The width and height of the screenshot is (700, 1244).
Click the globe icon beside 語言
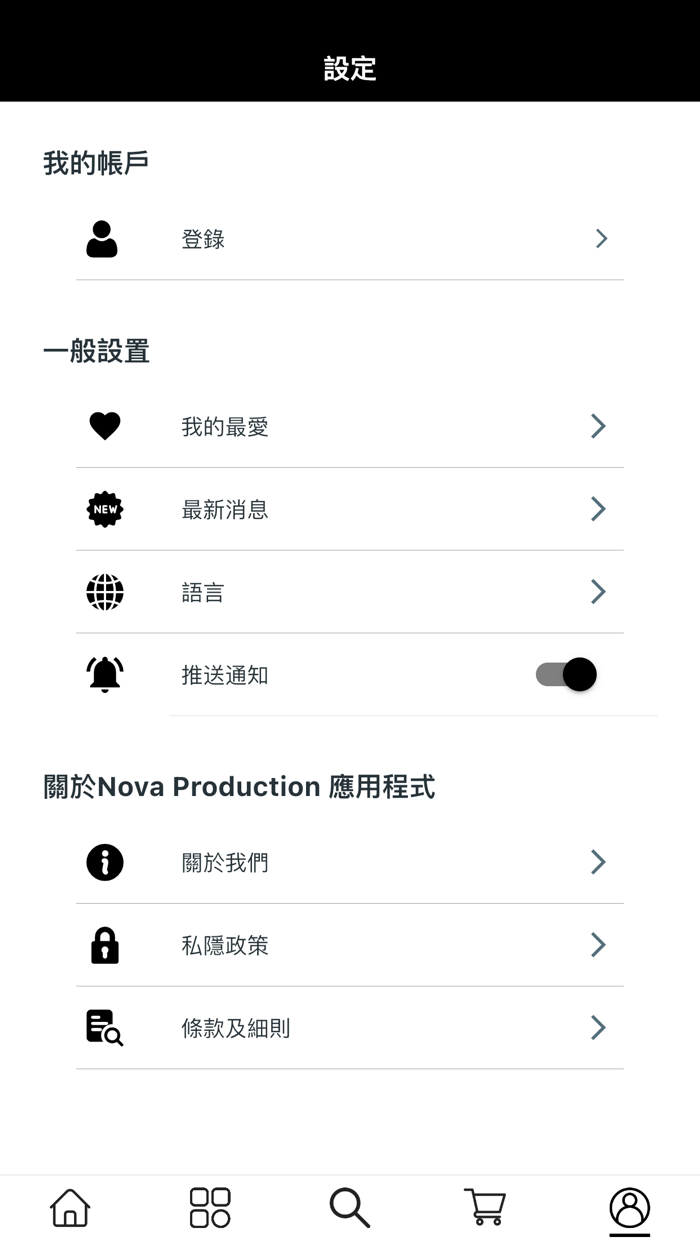pyautogui.click(x=104, y=592)
